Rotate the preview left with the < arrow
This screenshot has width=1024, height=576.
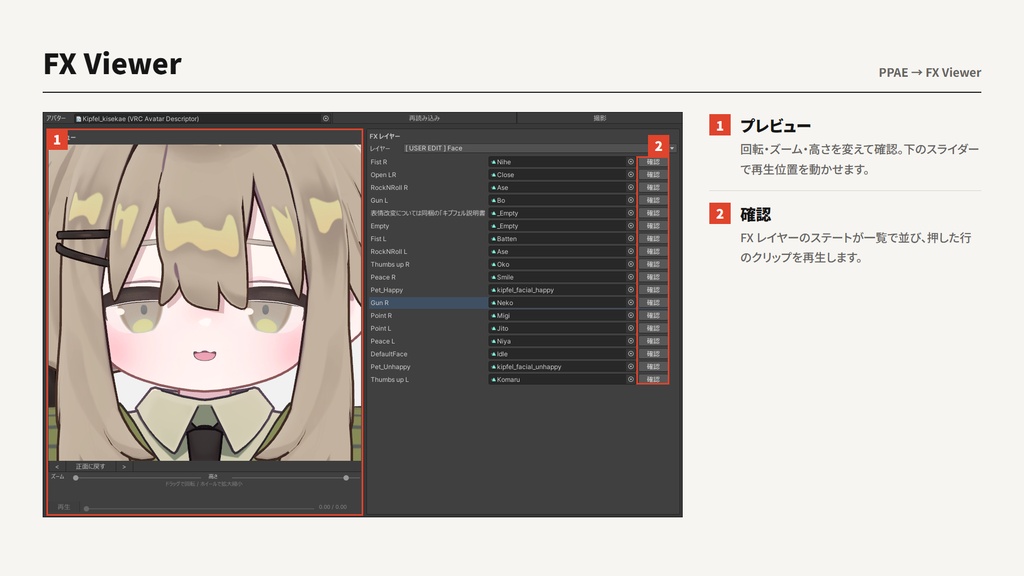57,467
